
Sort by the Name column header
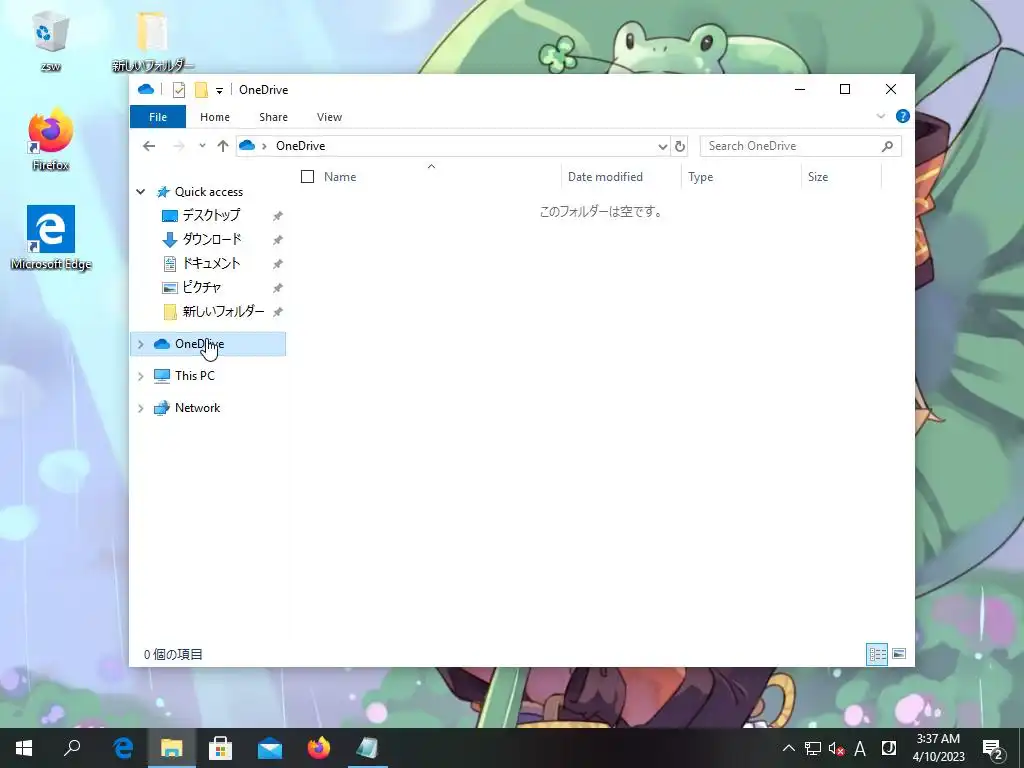pos(340,176)
